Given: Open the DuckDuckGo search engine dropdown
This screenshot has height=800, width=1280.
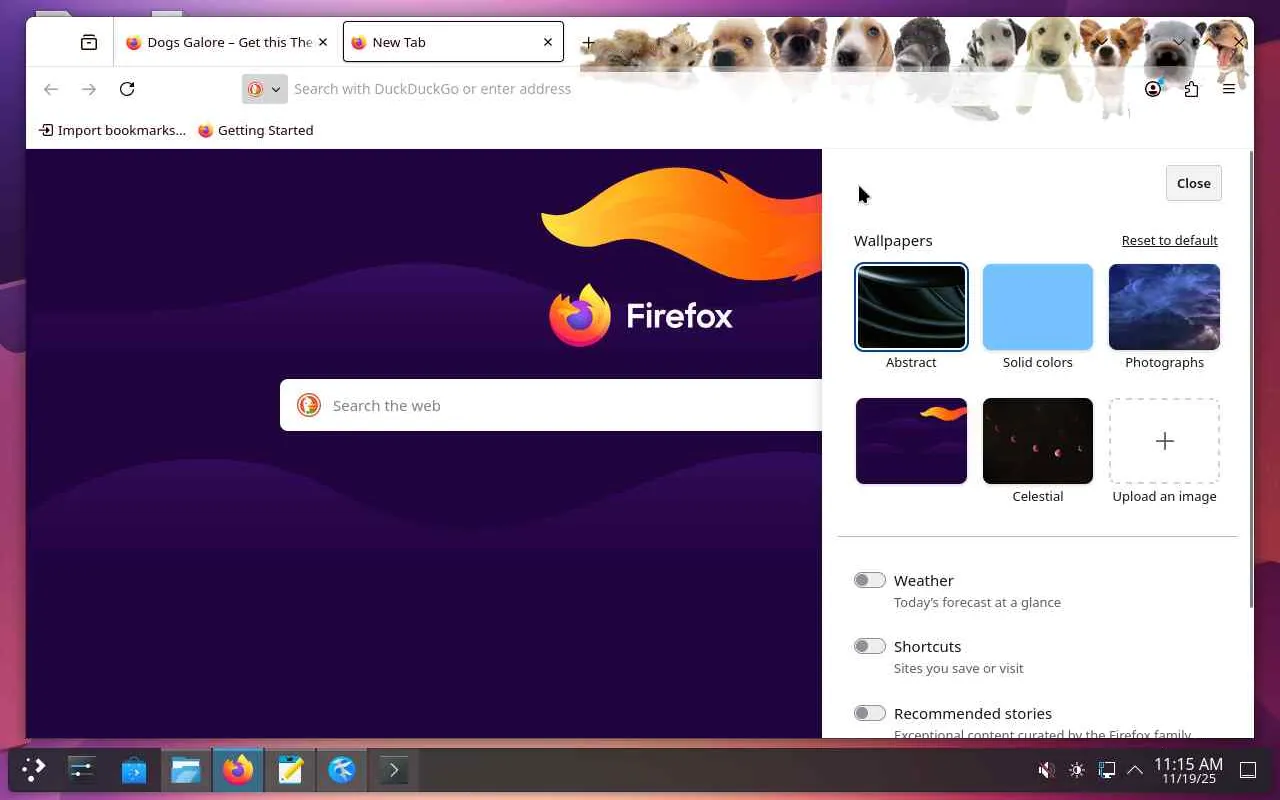Looking at the screenshot, I should pos(264,89).
